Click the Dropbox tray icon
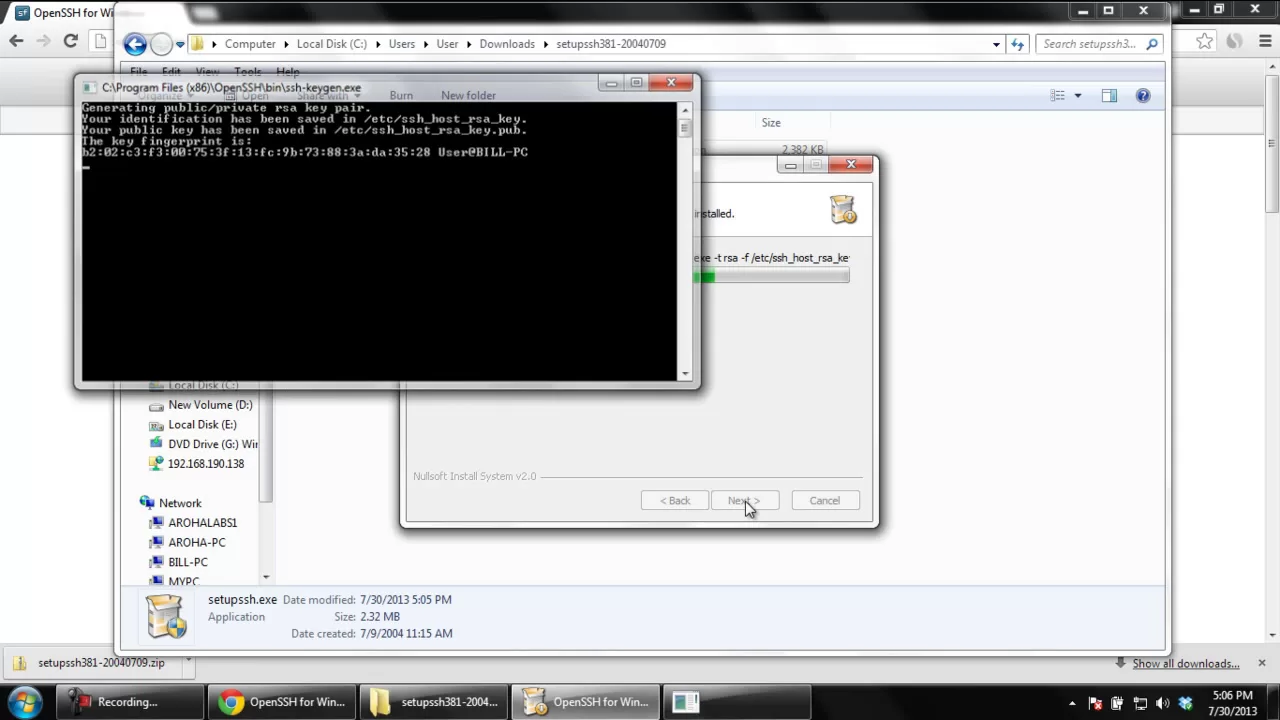Image resolution: width=1280 pixels, height=720 pixels. [x=1186, y=703]
